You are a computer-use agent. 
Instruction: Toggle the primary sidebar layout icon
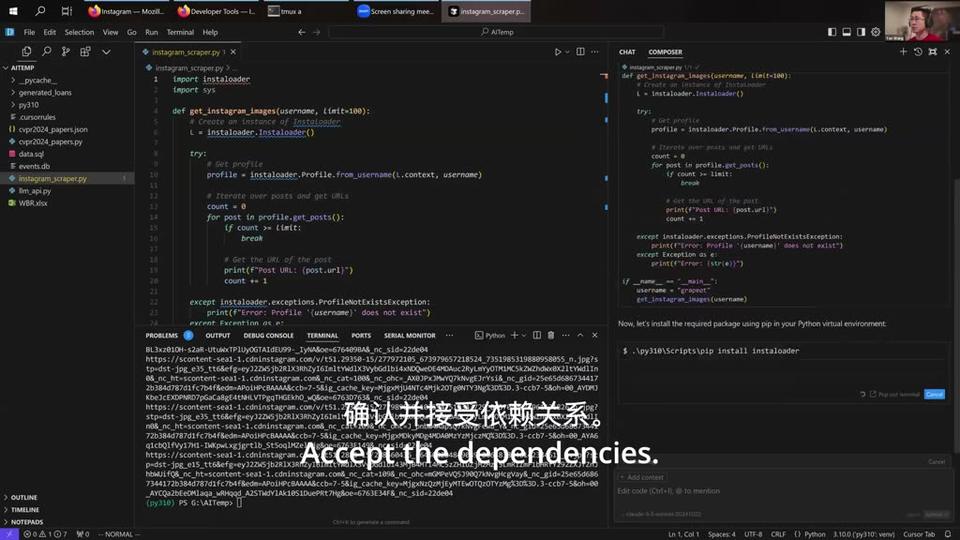831,32
